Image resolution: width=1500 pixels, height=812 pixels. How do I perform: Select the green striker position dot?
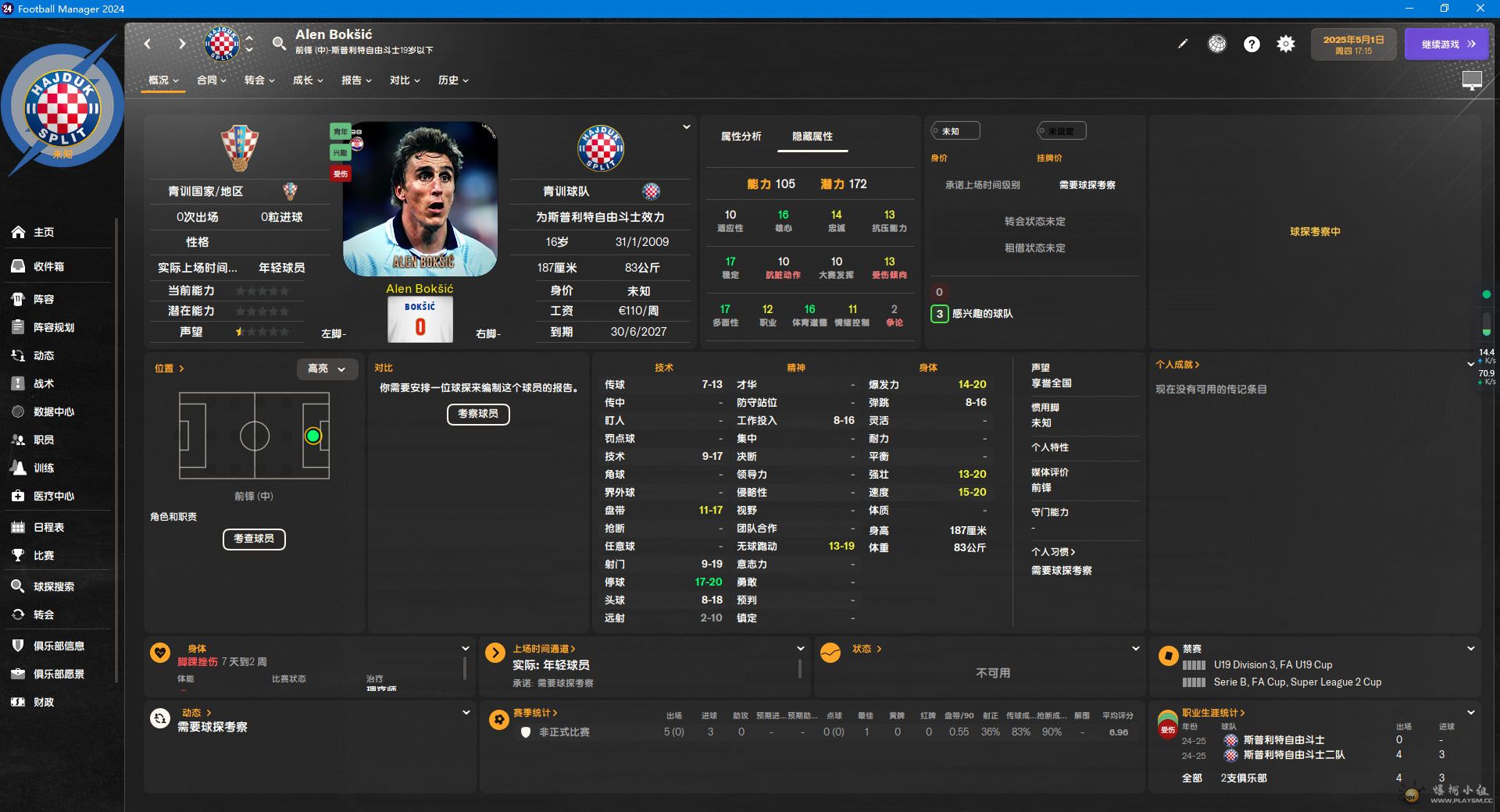click(x=313, y=436)
